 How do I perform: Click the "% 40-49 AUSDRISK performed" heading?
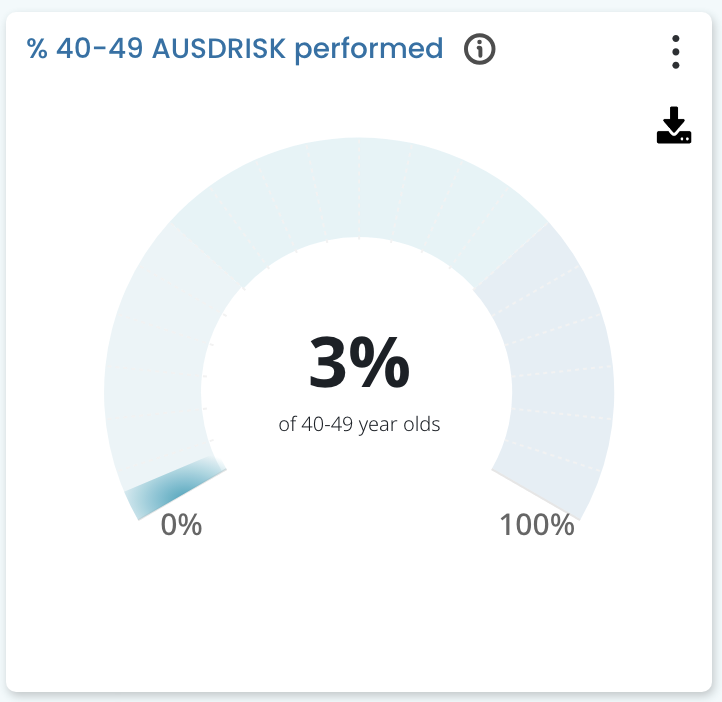point(235,48)
